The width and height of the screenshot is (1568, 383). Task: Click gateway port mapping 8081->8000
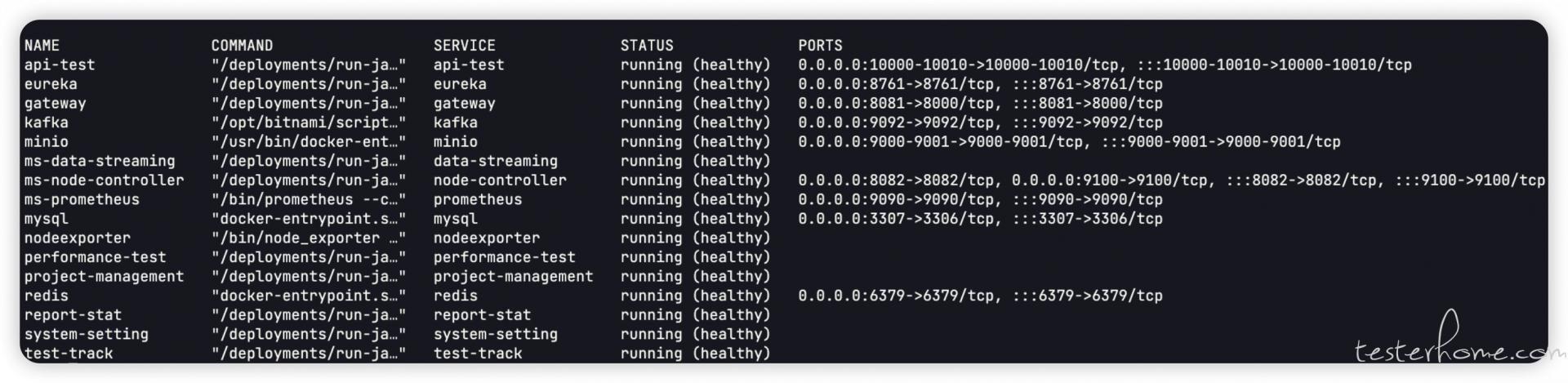click(x=980, y=104)
